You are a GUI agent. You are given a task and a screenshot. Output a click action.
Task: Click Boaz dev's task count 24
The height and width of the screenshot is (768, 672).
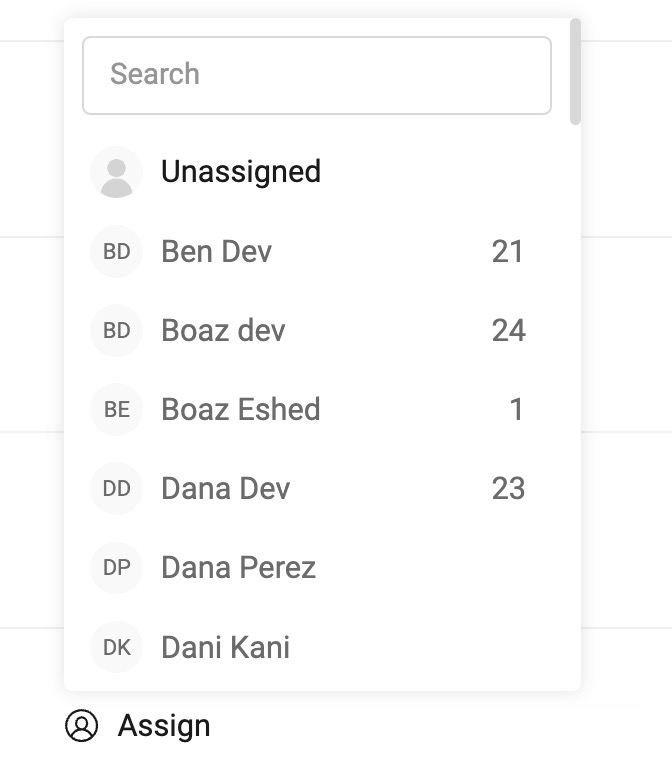pyautogui.click(x=509, y=331)
